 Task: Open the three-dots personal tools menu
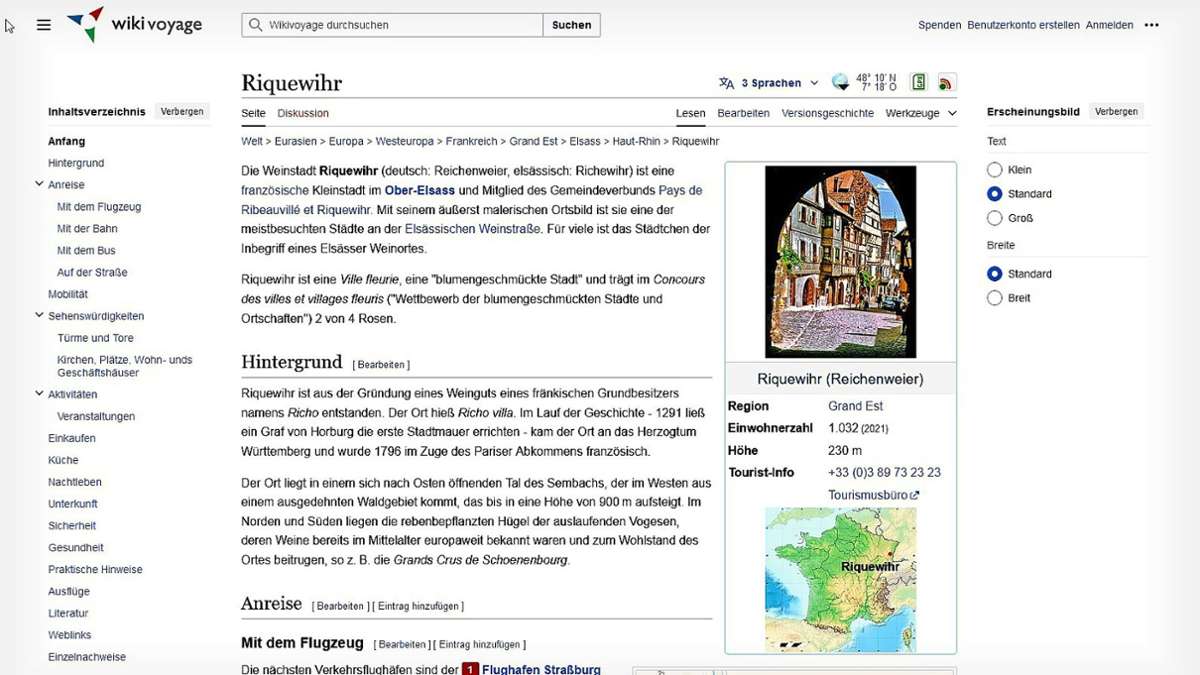pyautogui.click(x=1152, y=25)
